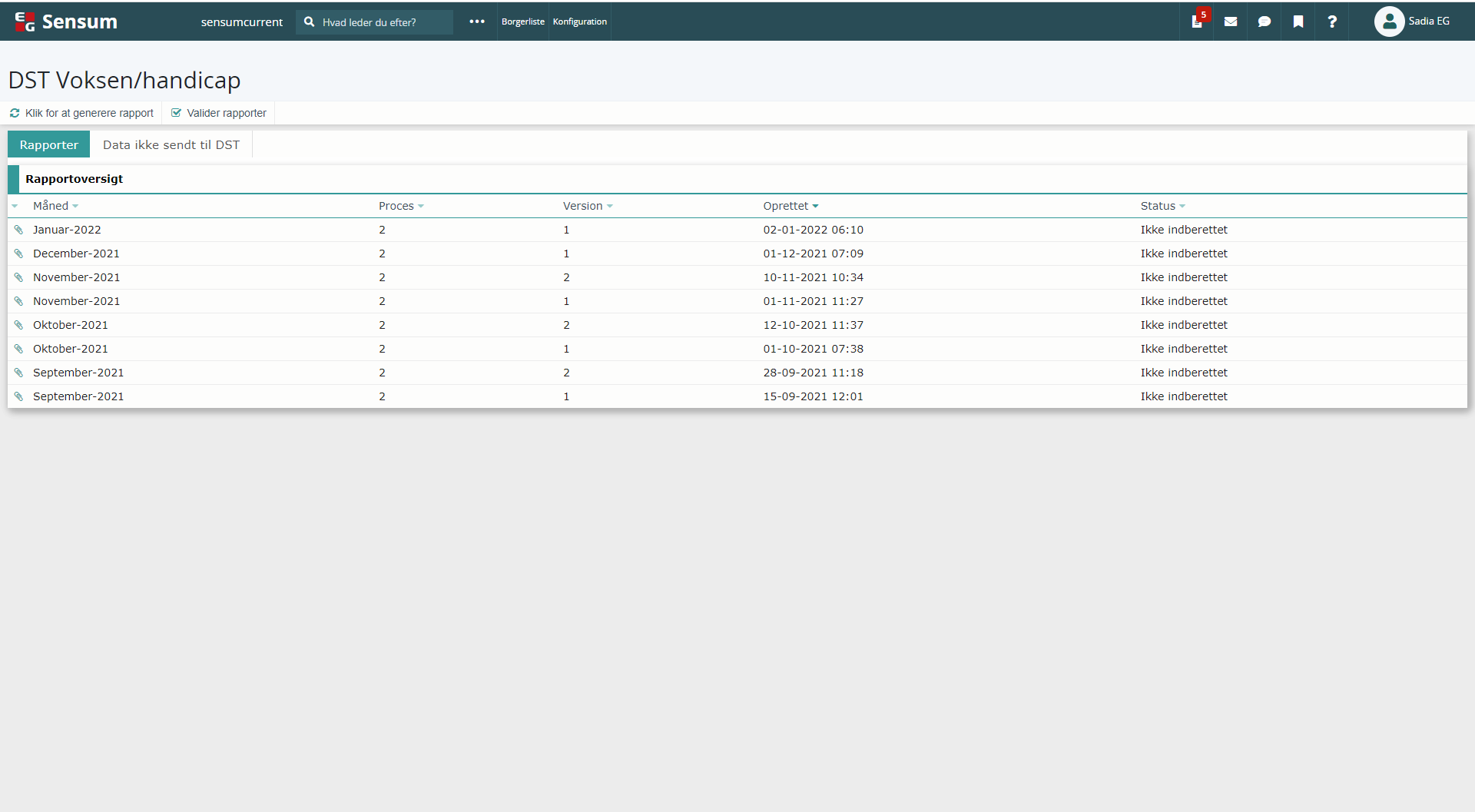The width and height of the screenshot is (1475, 812).
Task: Open the bookmark icon
Action: (1298, 22)
